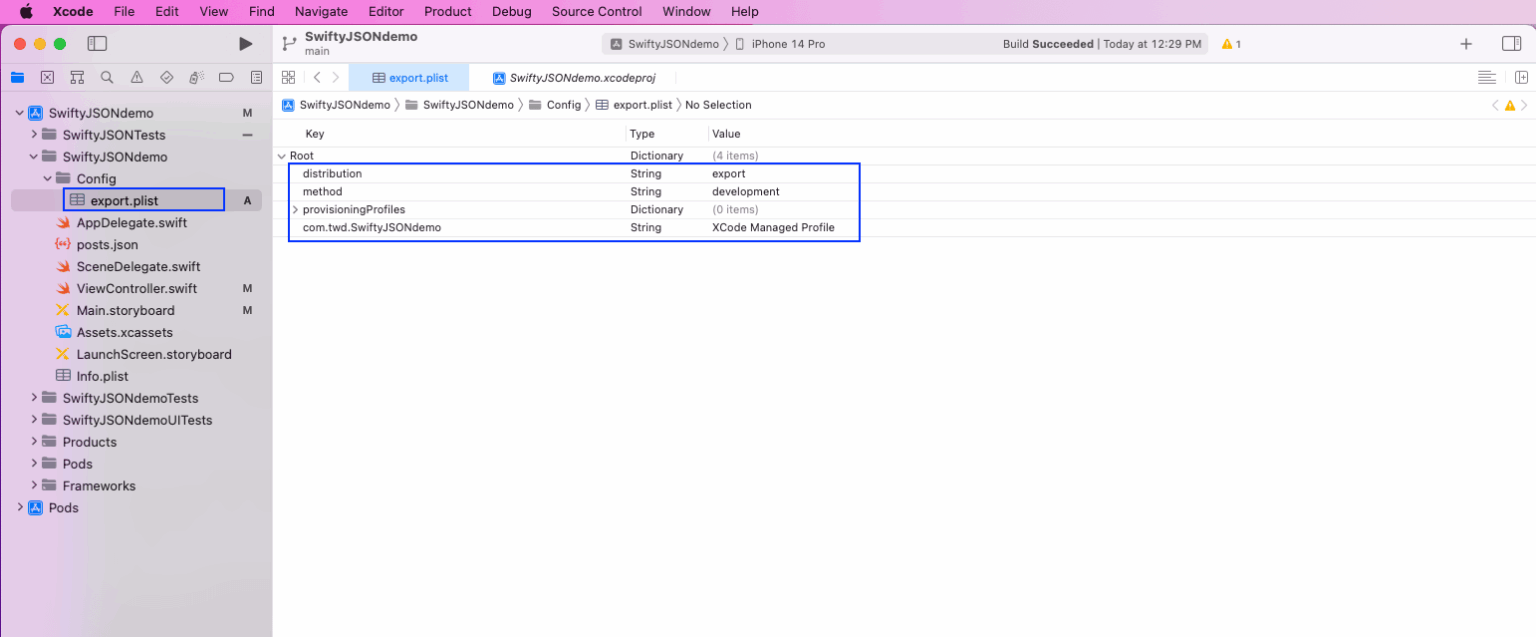Screen dimensions: 1536x637
Task: Toggle the navigator sidebar visibility
Action: [x=97, y=44]
